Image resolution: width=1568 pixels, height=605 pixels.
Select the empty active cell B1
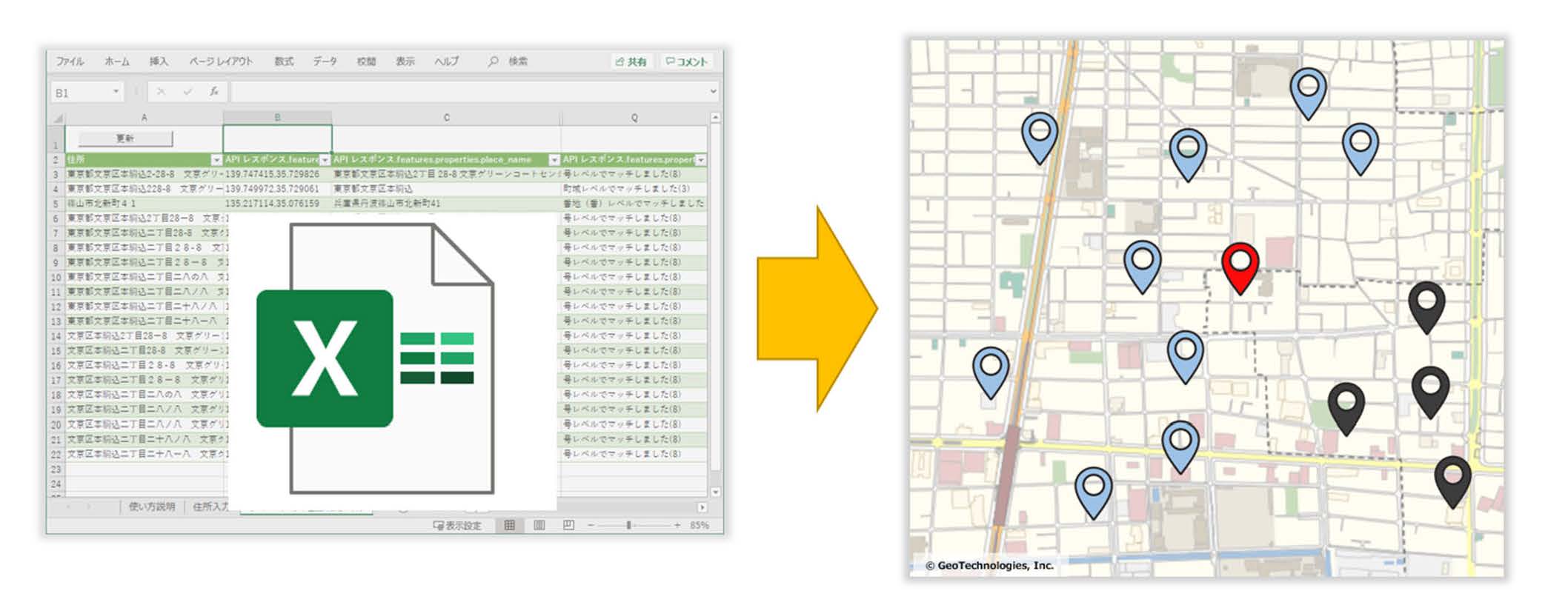click(x=277, y=138)
